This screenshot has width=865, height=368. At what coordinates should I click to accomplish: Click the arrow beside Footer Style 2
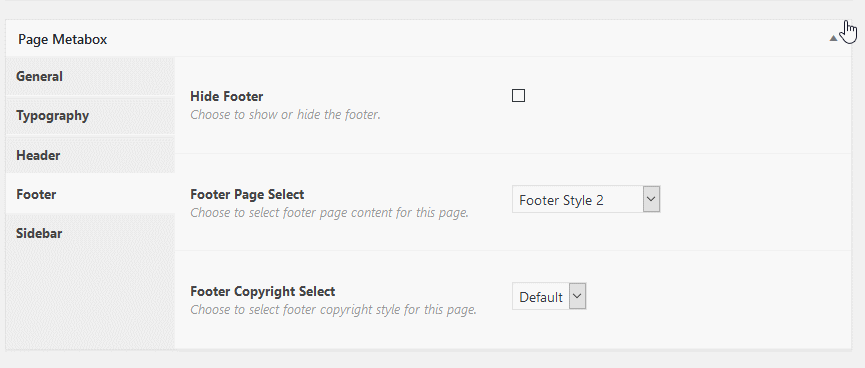(652, 199)
